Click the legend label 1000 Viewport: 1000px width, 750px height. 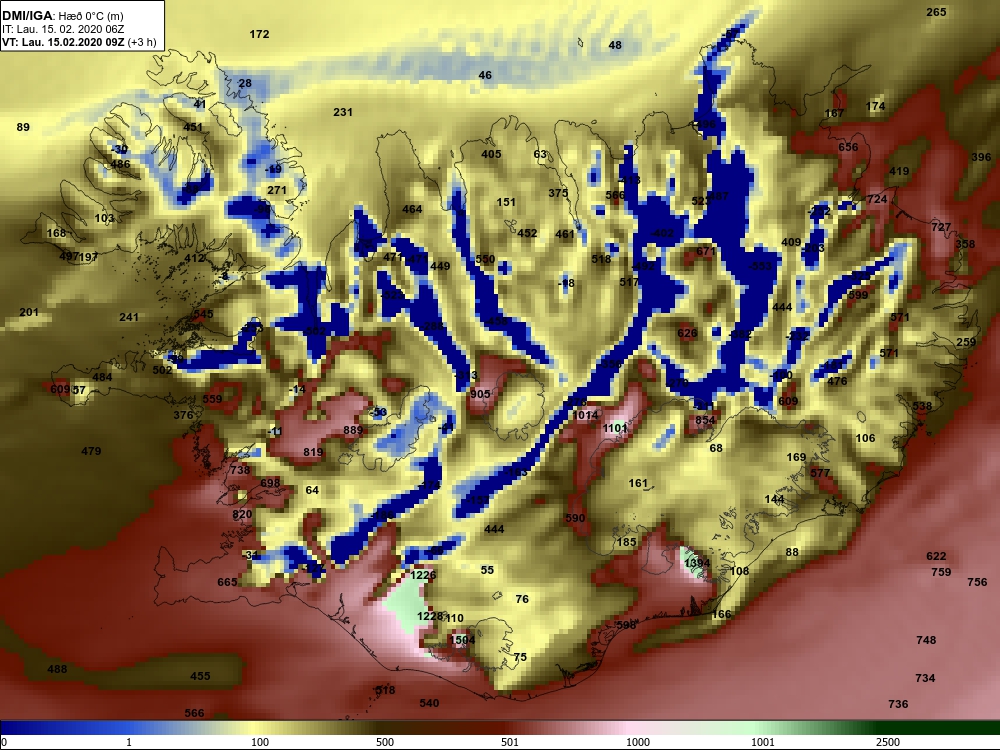638,742
